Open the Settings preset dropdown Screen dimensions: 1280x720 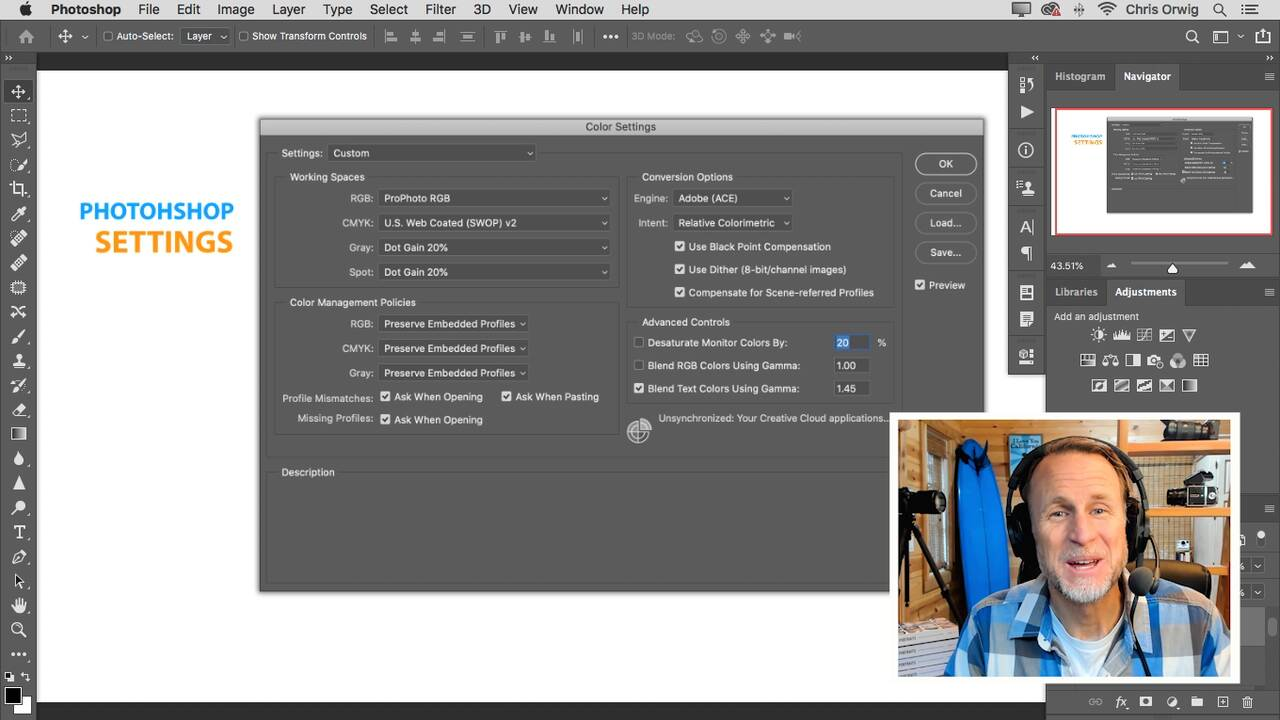[x=432, y=153]
